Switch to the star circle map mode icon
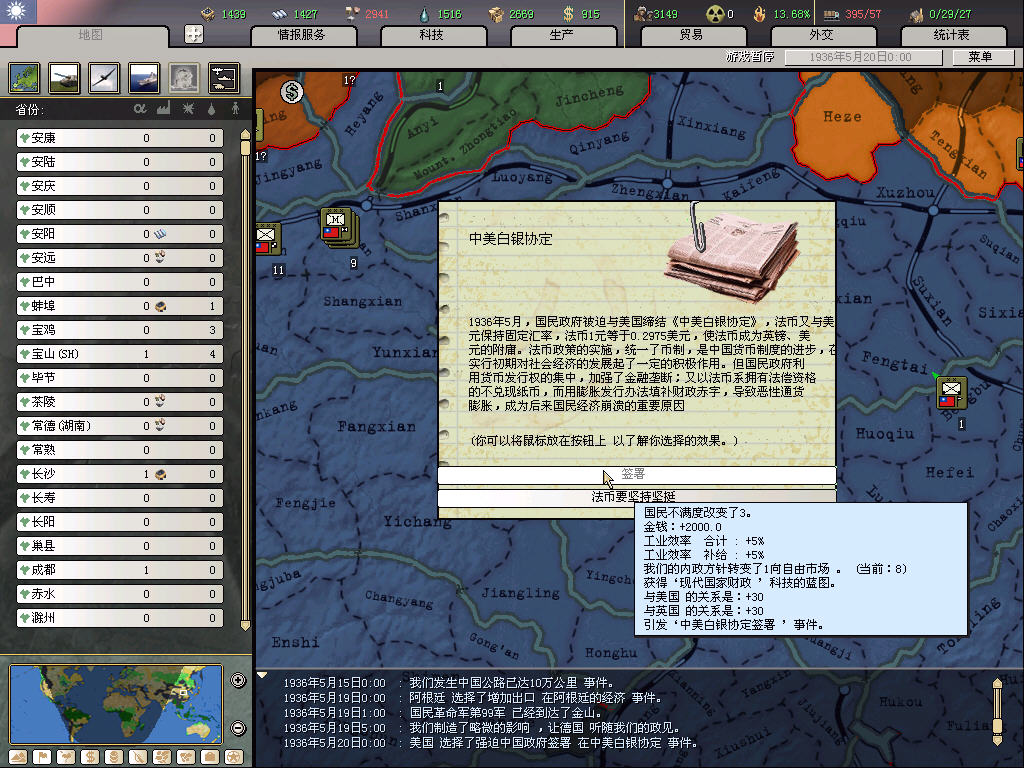Screen dimensions: 1024x768 (x=234, y=757)
